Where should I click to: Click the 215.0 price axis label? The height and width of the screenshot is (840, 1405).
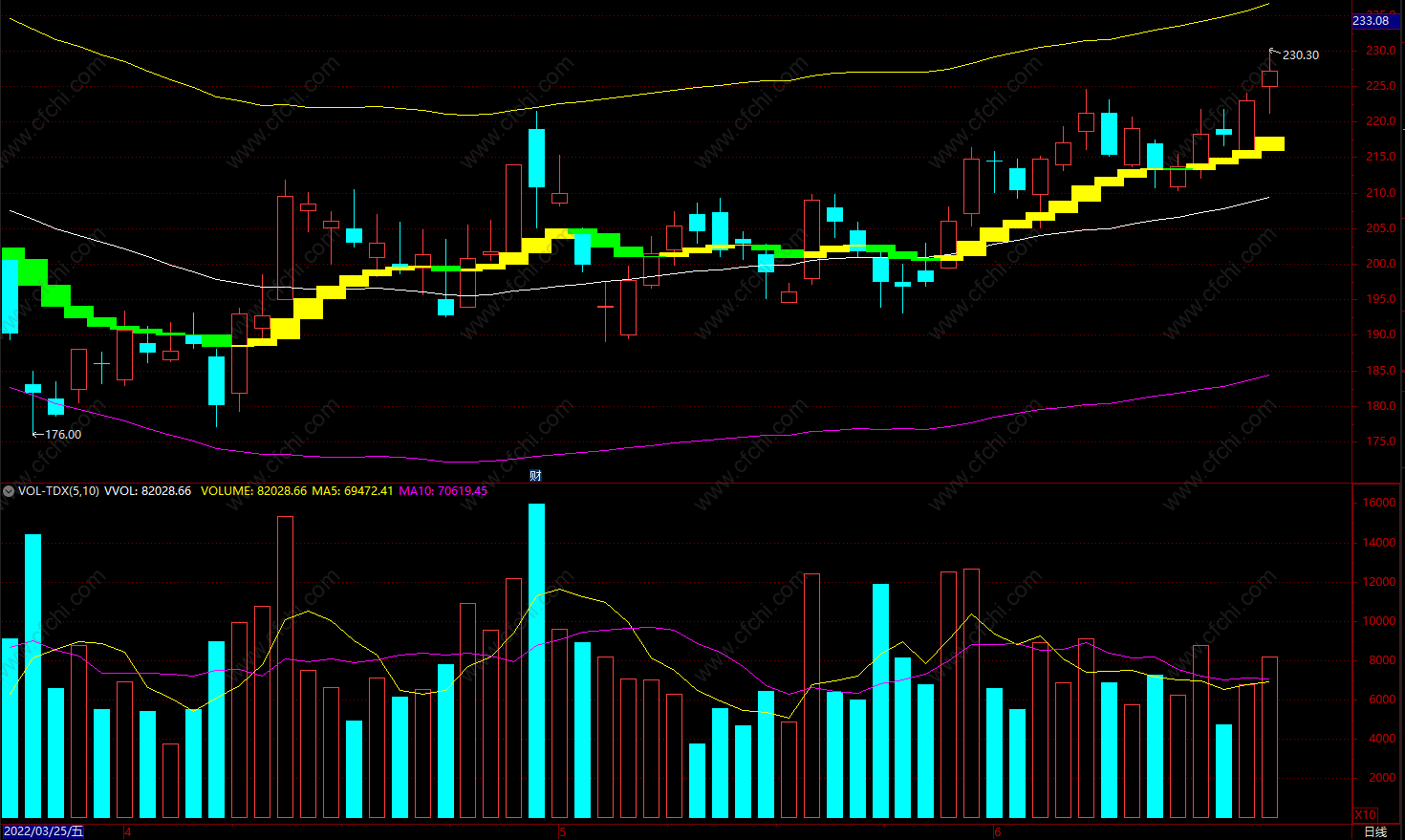tap(1380, 157)
